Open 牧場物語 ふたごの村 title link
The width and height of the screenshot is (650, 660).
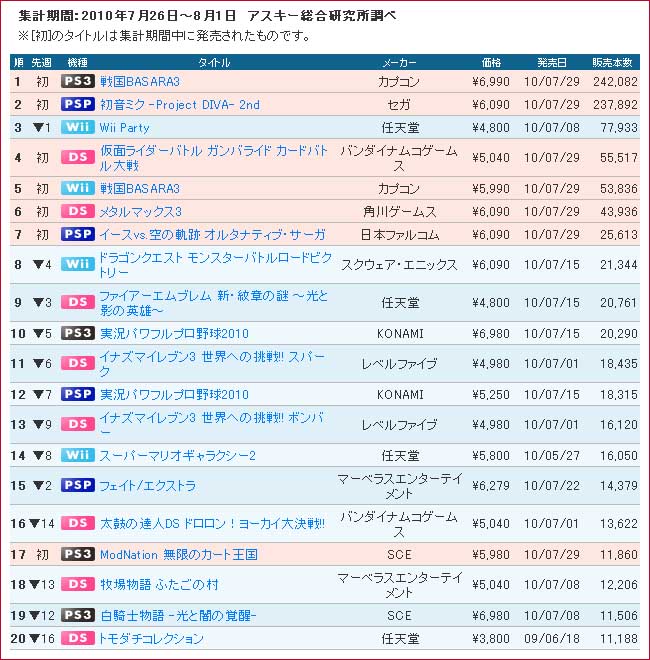point(159,585)
